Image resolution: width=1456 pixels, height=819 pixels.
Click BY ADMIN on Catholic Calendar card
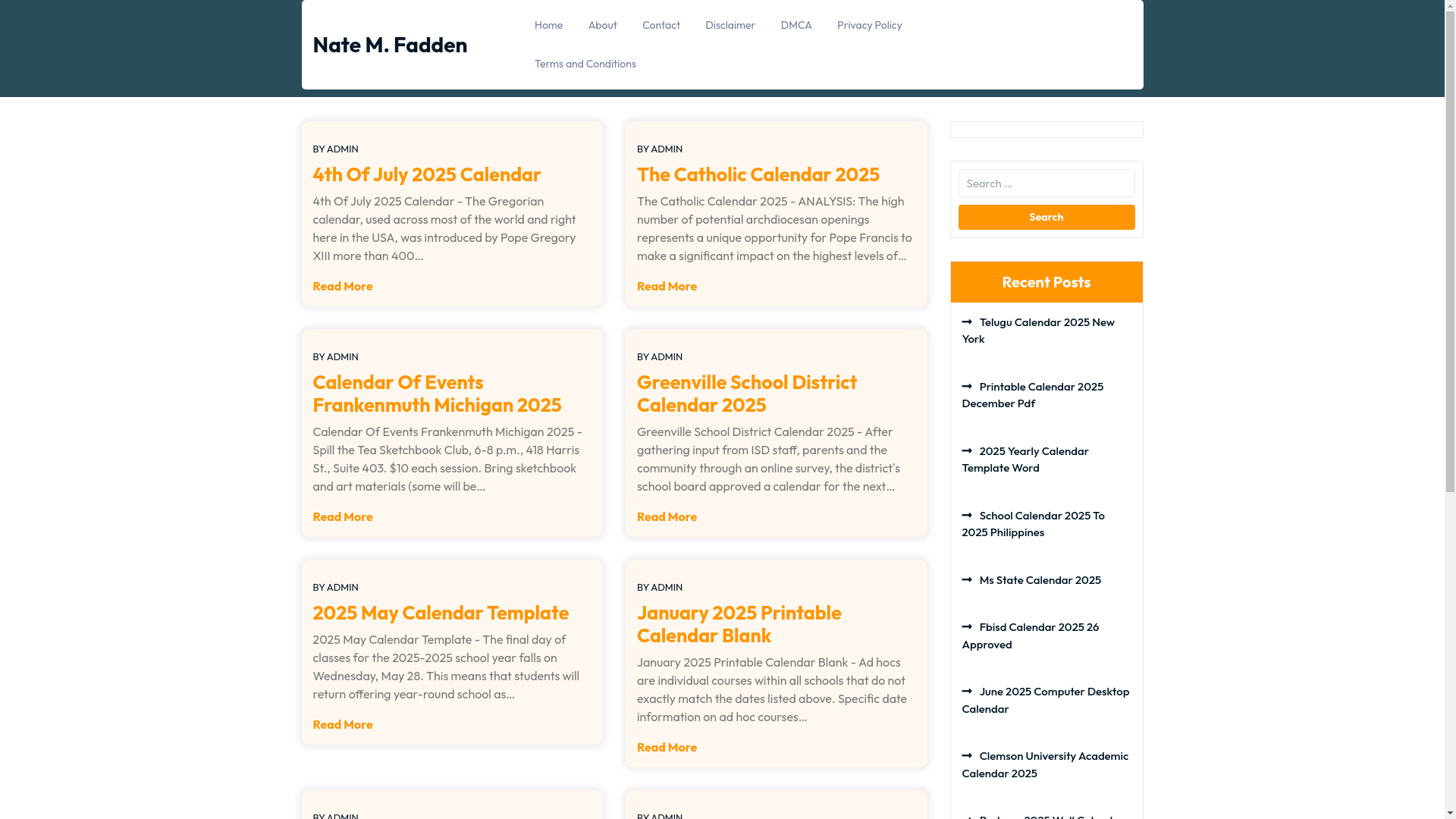pos(660,149)
